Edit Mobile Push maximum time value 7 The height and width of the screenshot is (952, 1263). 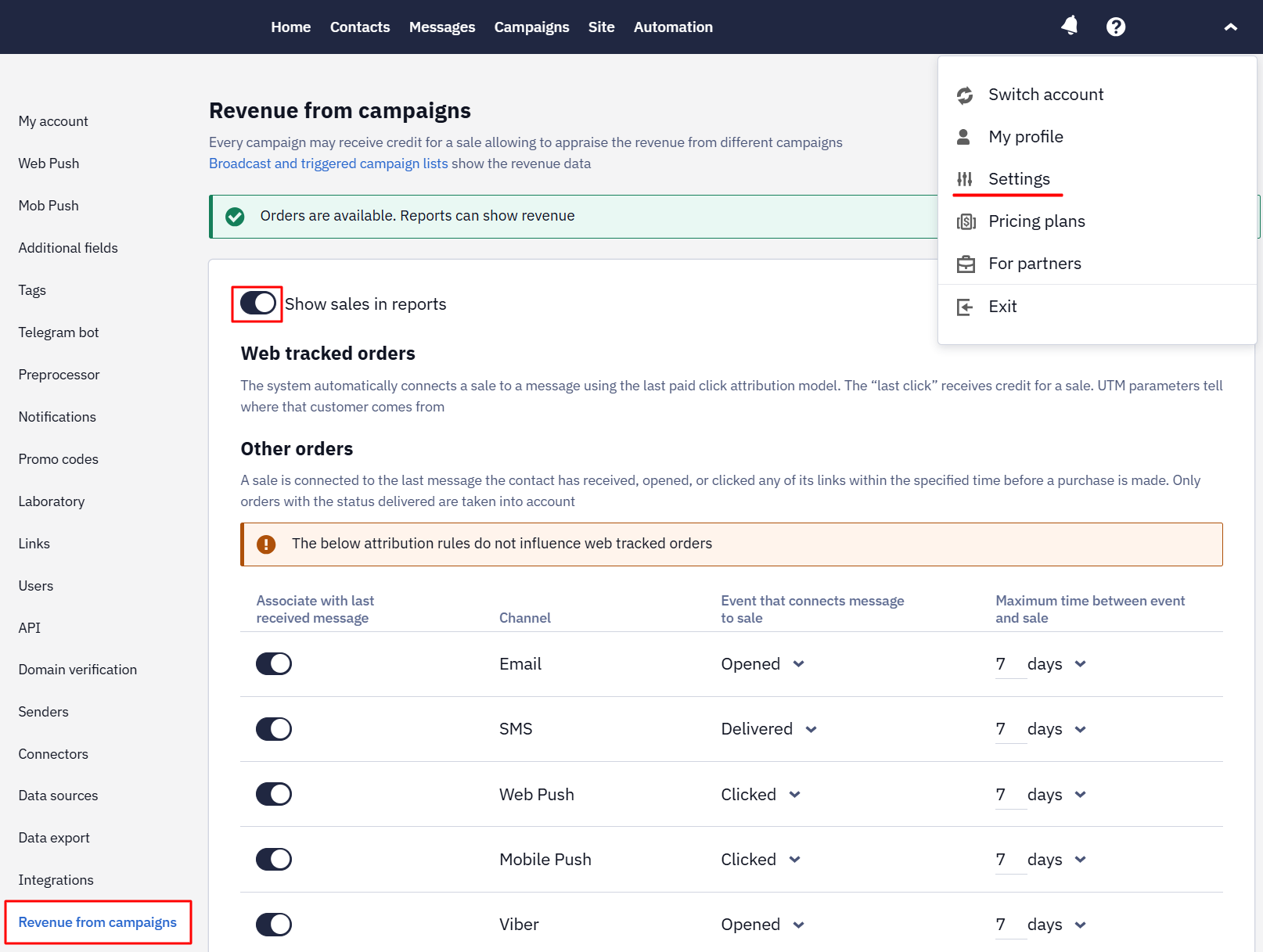point(1010,860)
